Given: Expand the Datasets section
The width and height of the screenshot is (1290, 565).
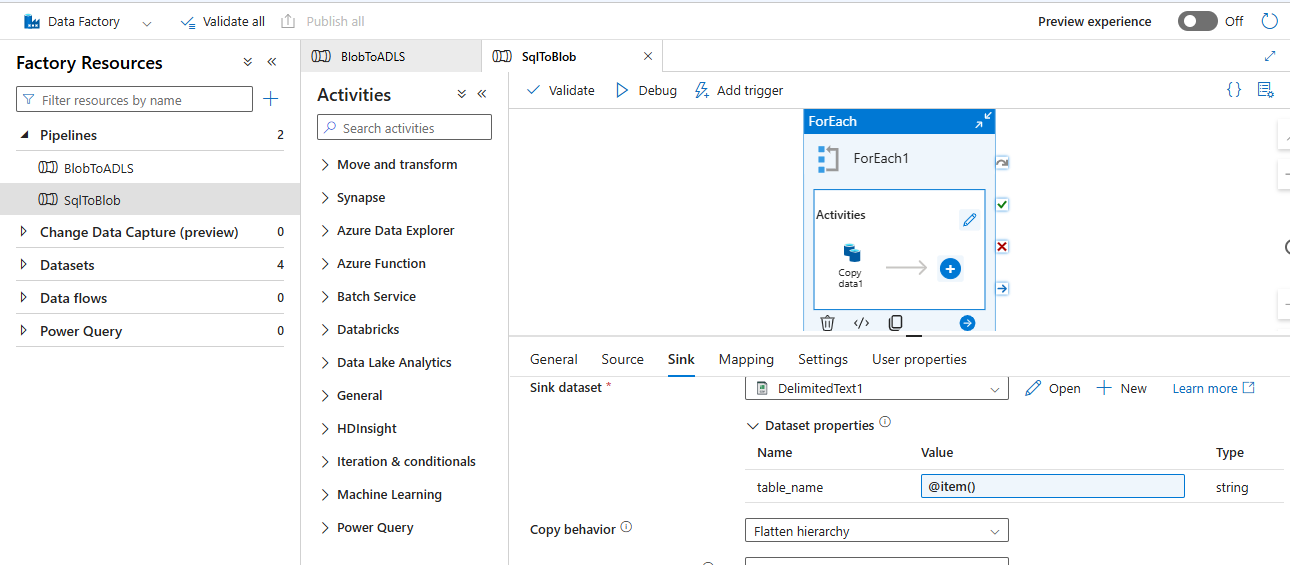Looking at the screenshot, I should tap(24, 265).
